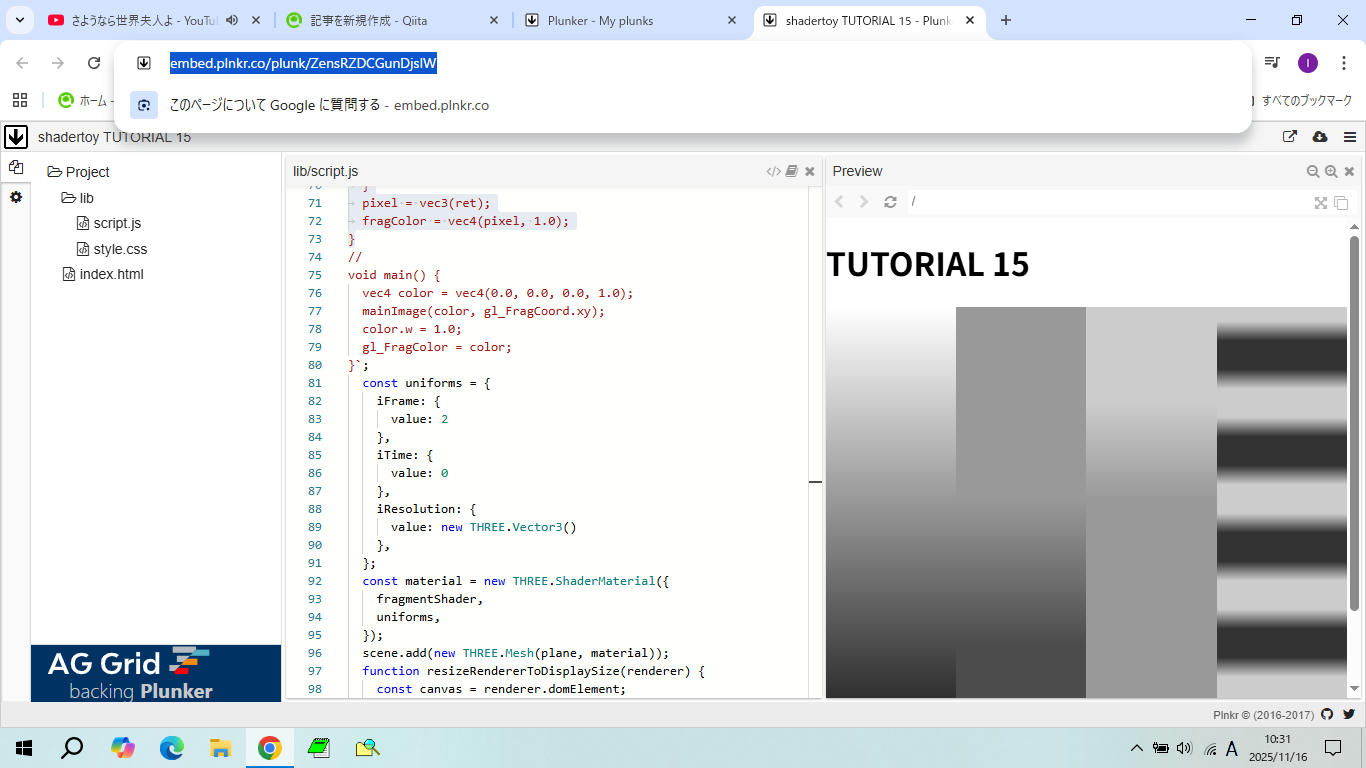Click the book icon in the editor header
The width and height of the screenshot is (1366, 768).
(x=792, y=171)
